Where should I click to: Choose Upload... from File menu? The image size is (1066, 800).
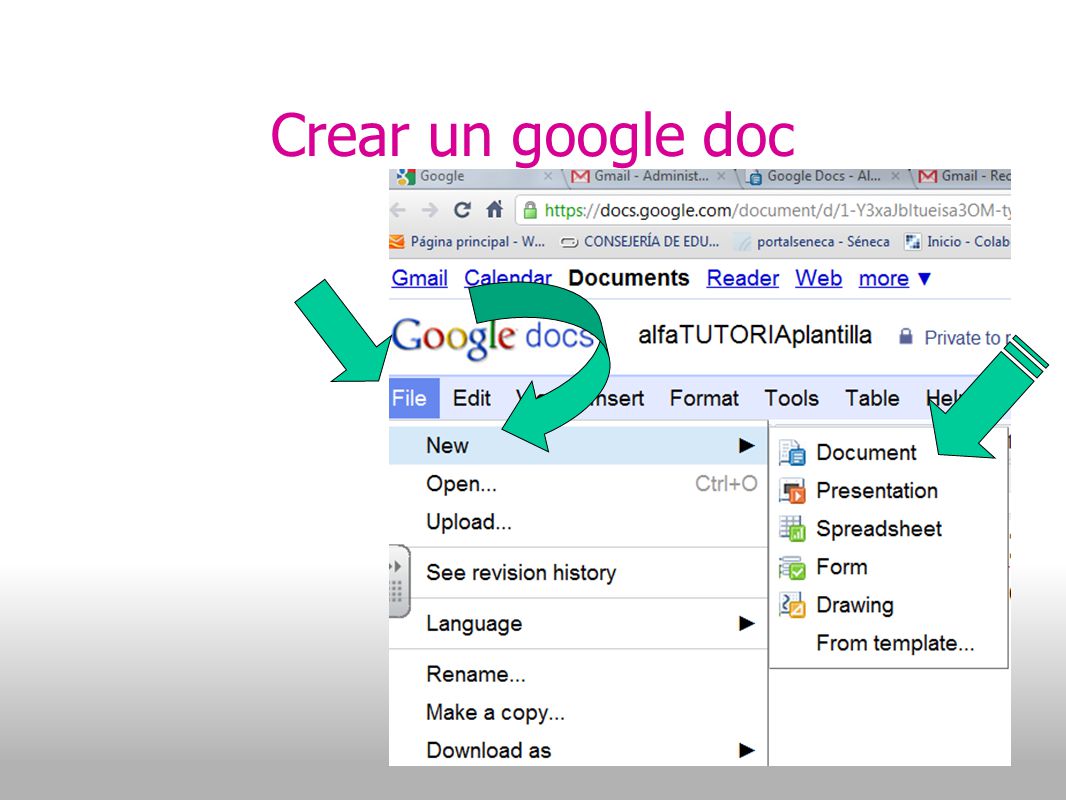(x=578, y=522)
